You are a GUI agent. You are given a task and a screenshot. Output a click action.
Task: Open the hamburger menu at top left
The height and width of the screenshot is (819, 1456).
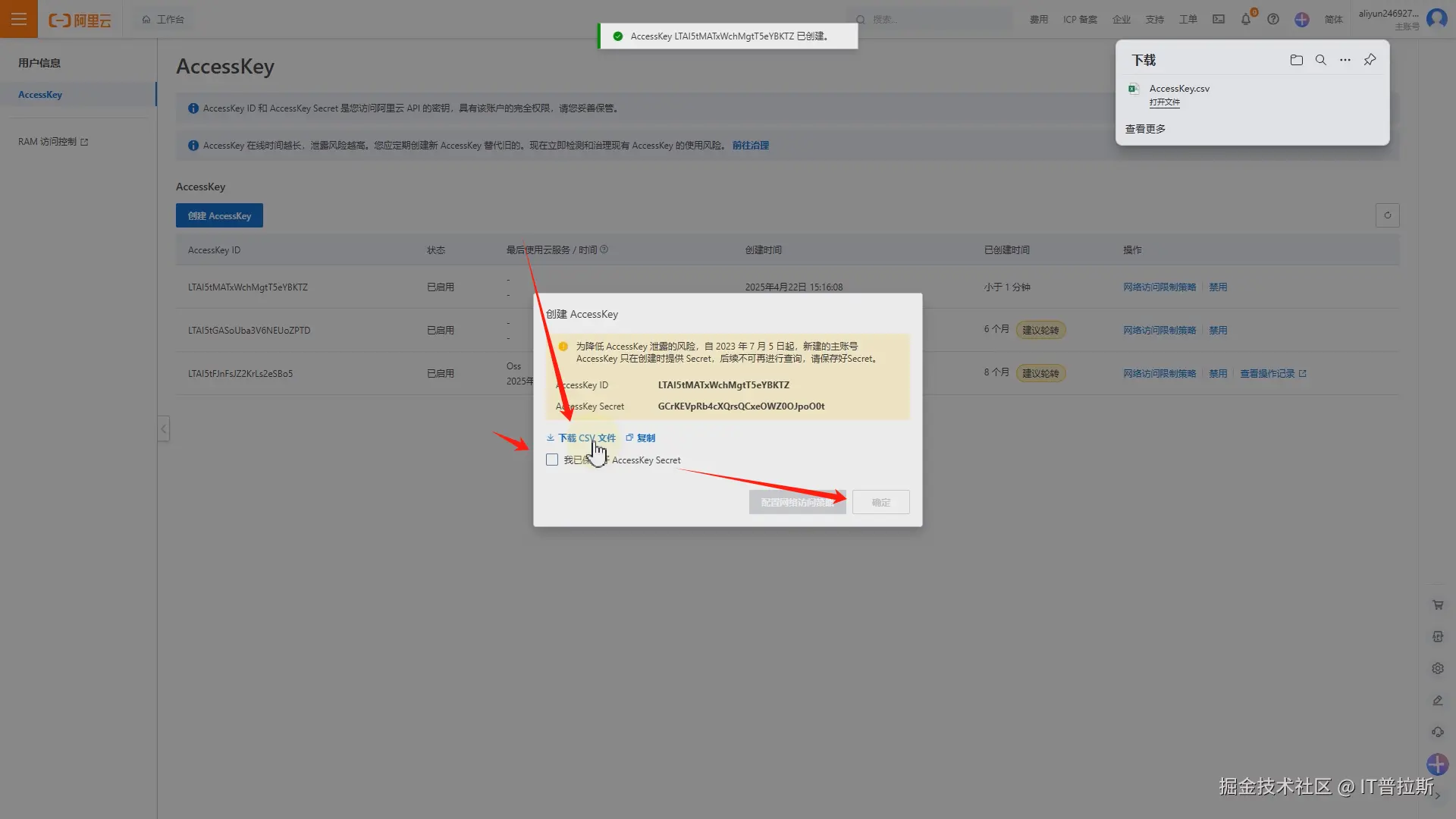click(18, 19)
